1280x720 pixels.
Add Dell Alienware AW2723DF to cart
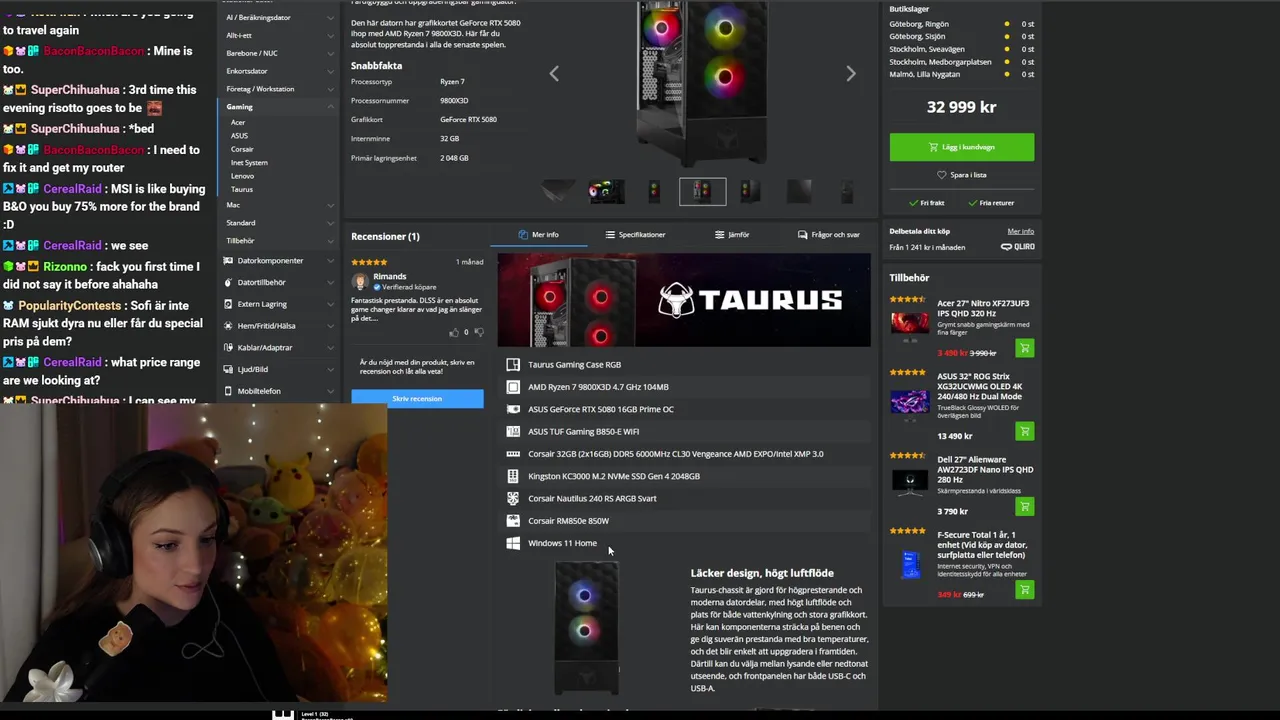[x=1024, y=507]
